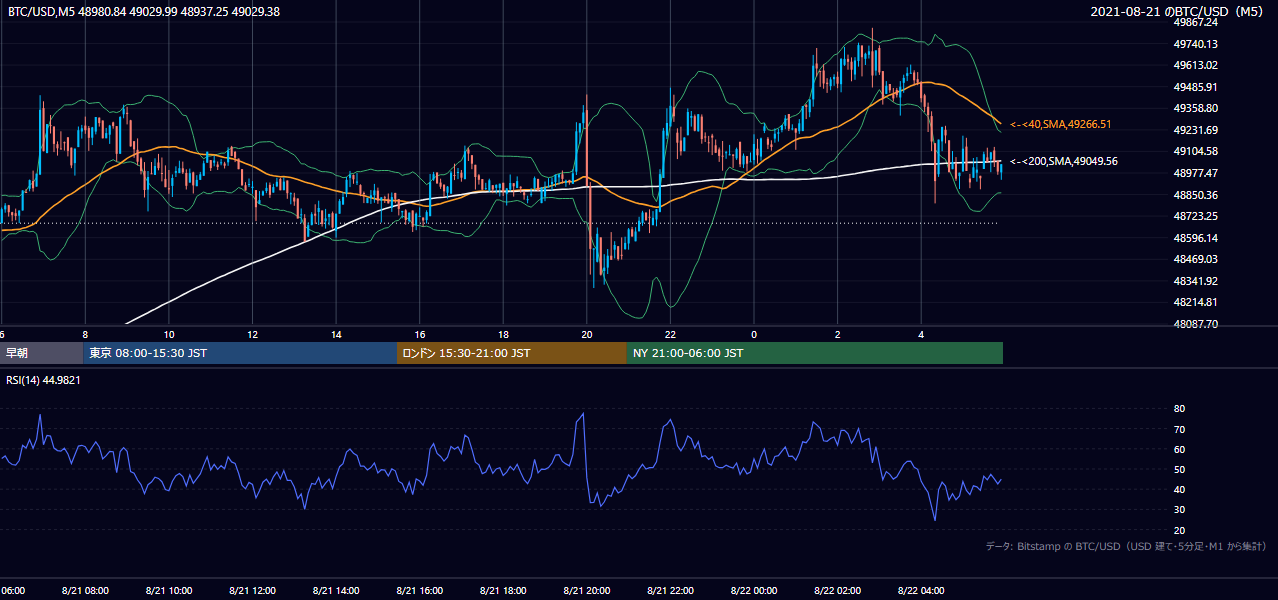Click the 8/21 10:00 date label

tap(169, 591)
